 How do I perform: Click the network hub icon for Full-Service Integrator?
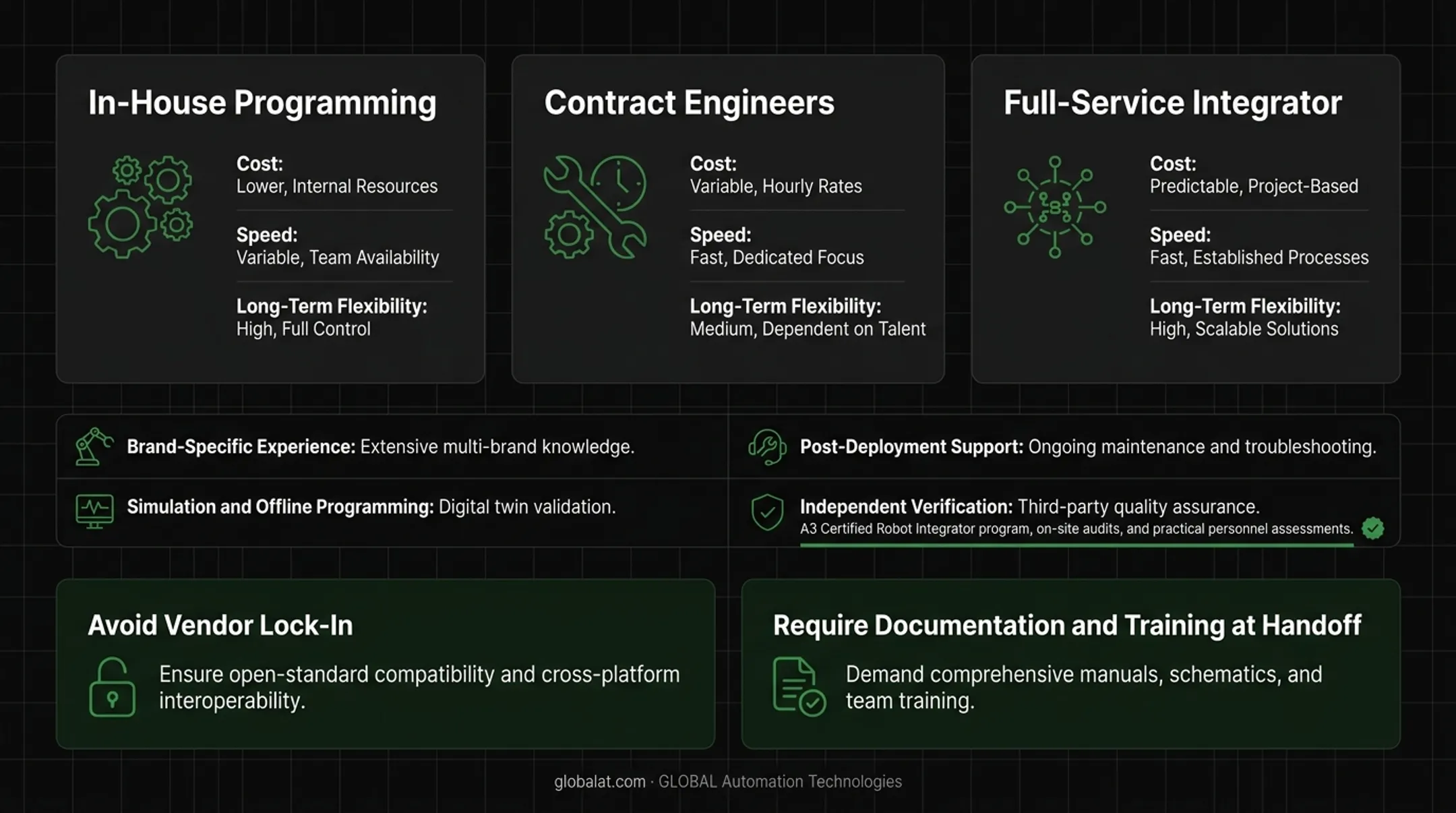click(x=1055, y=207)
